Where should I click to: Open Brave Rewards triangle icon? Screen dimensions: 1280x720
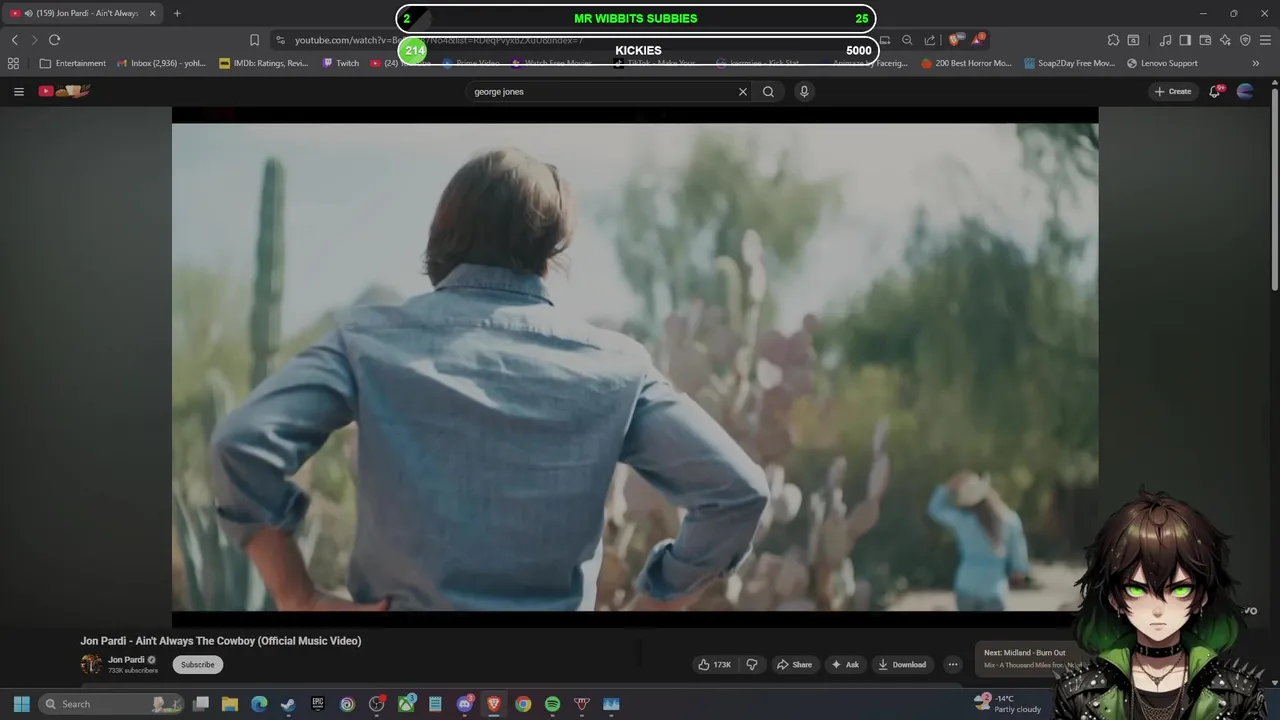pos(979,40)
